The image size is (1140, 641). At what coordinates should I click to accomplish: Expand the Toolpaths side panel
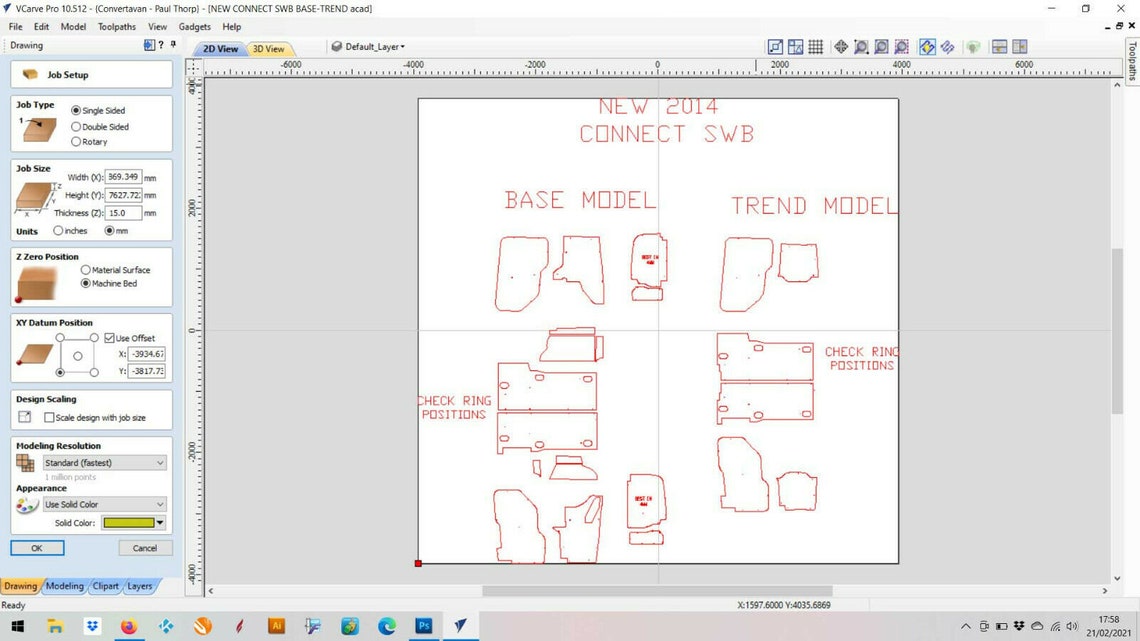tap(1132, 60)
